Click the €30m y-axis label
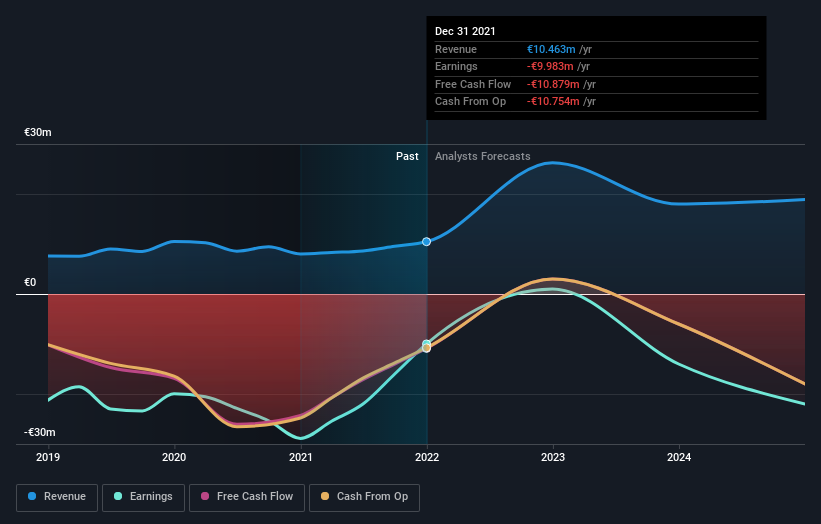This screenshot has height=524, width=821. (38, 132)
